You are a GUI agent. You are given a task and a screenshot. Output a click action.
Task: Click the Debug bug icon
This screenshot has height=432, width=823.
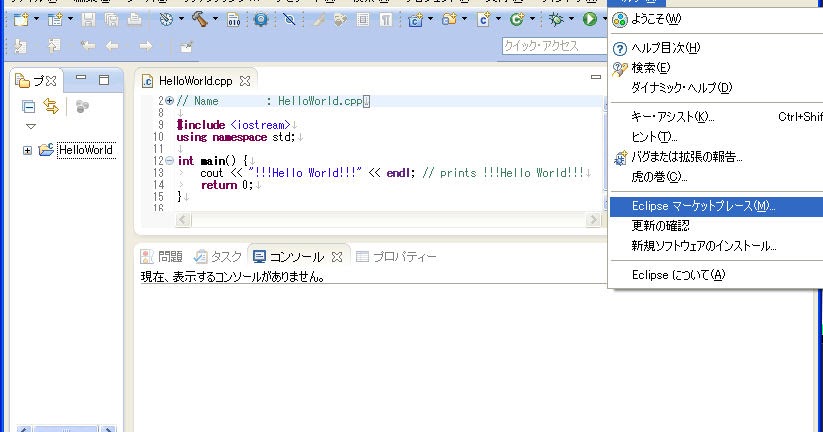coord(556,20)
